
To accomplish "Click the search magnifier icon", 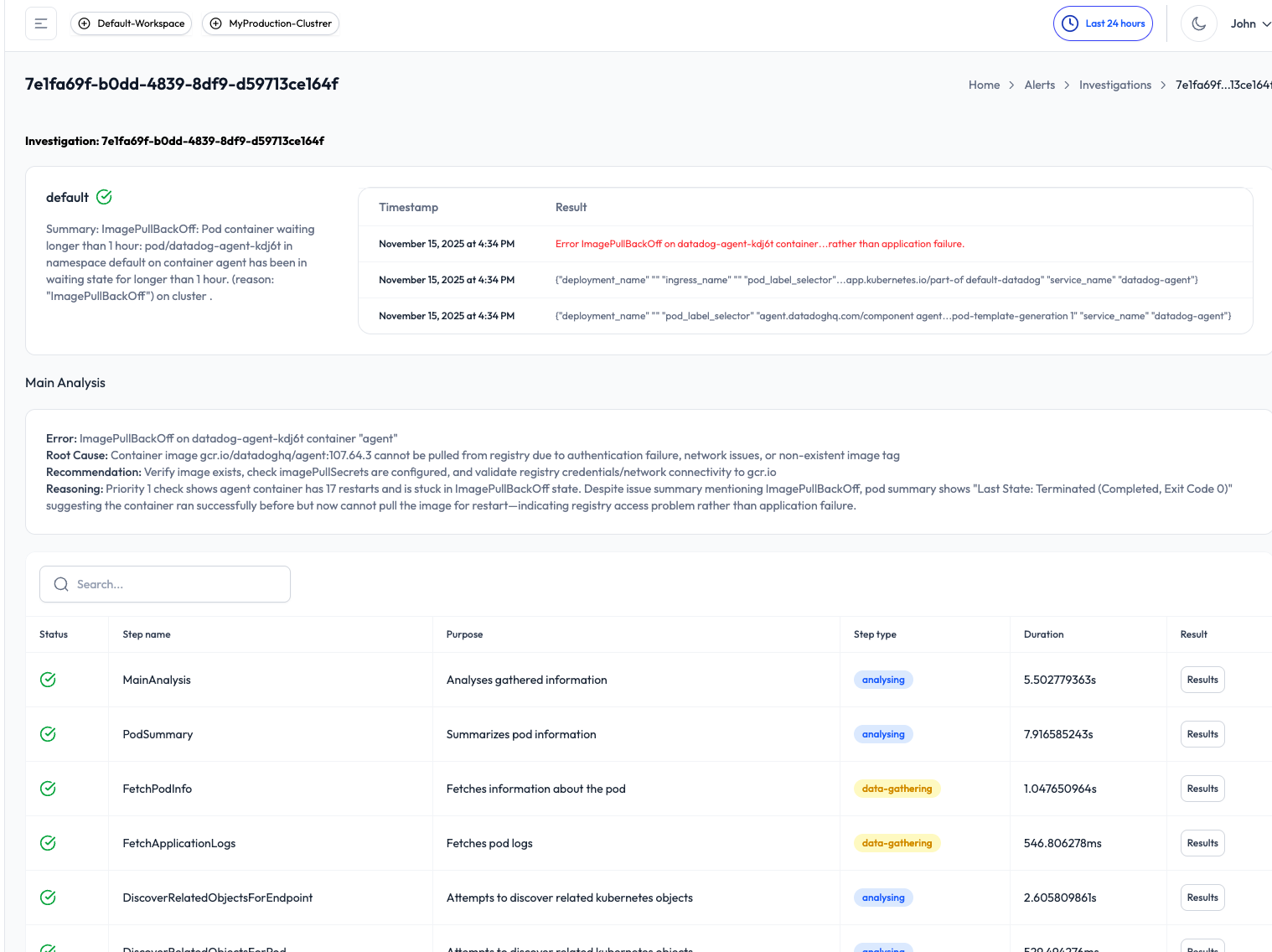I will [x=61, y=584].
